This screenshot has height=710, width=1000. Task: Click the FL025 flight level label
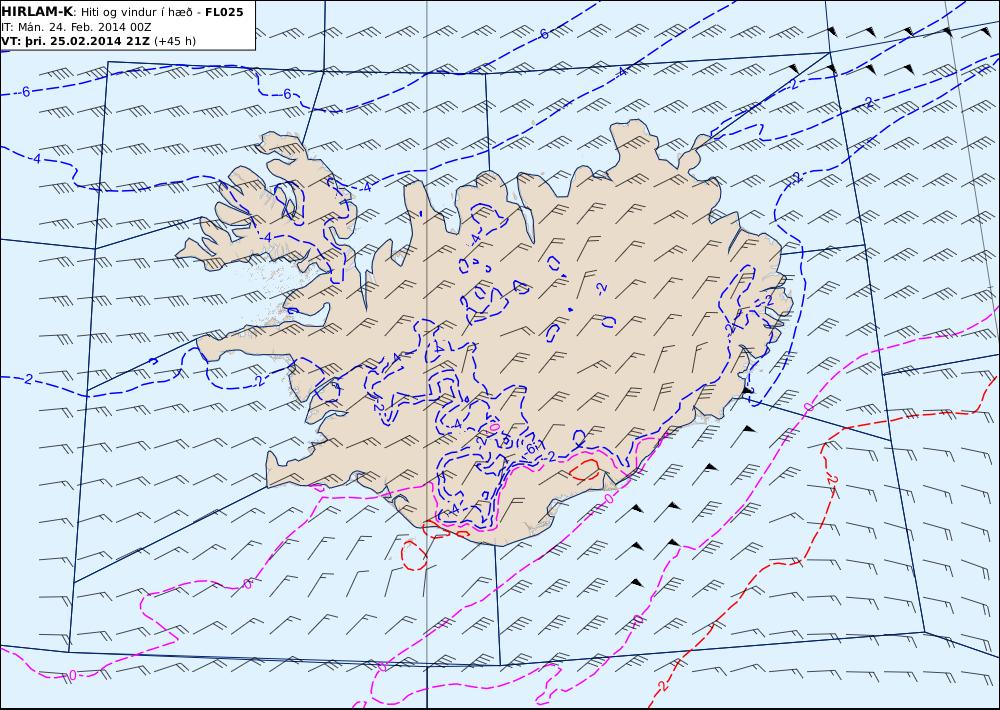tap(224, 12)
